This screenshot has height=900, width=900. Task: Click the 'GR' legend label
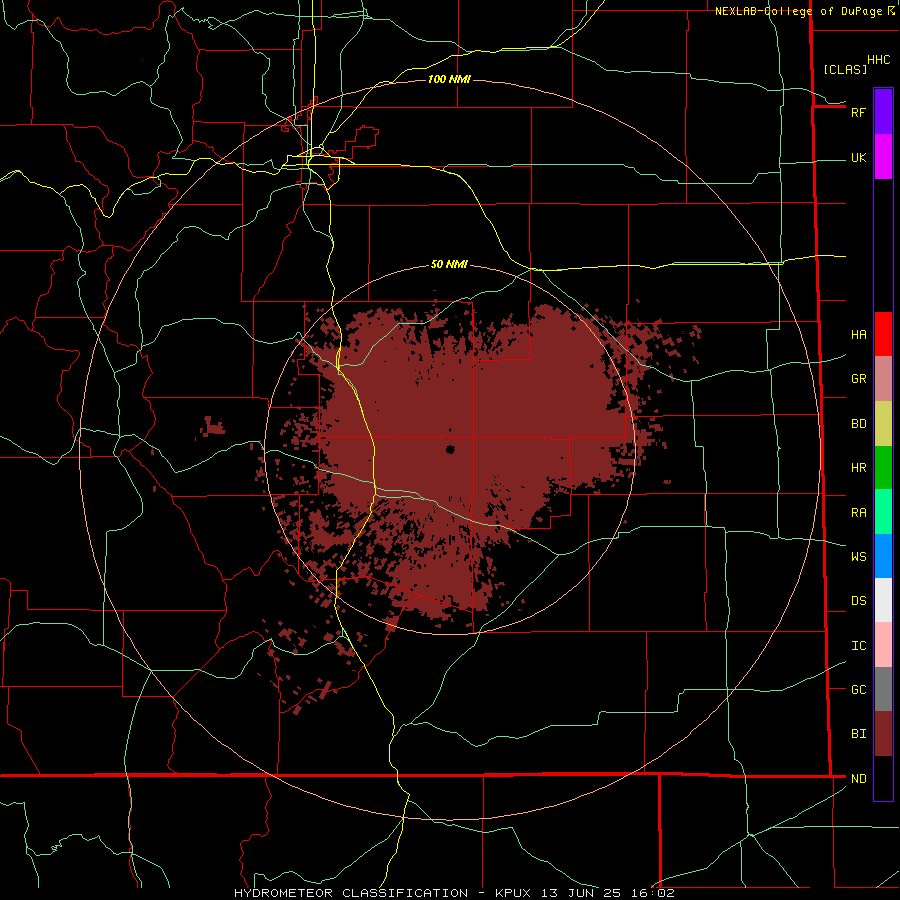[858, 379]
